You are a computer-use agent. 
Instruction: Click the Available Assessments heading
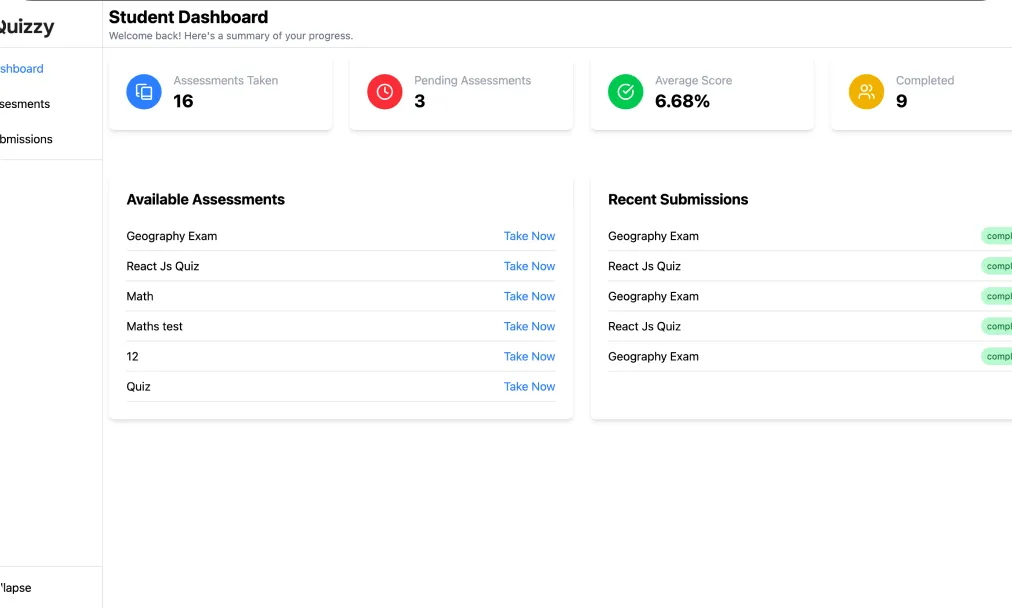pos(205,199)
